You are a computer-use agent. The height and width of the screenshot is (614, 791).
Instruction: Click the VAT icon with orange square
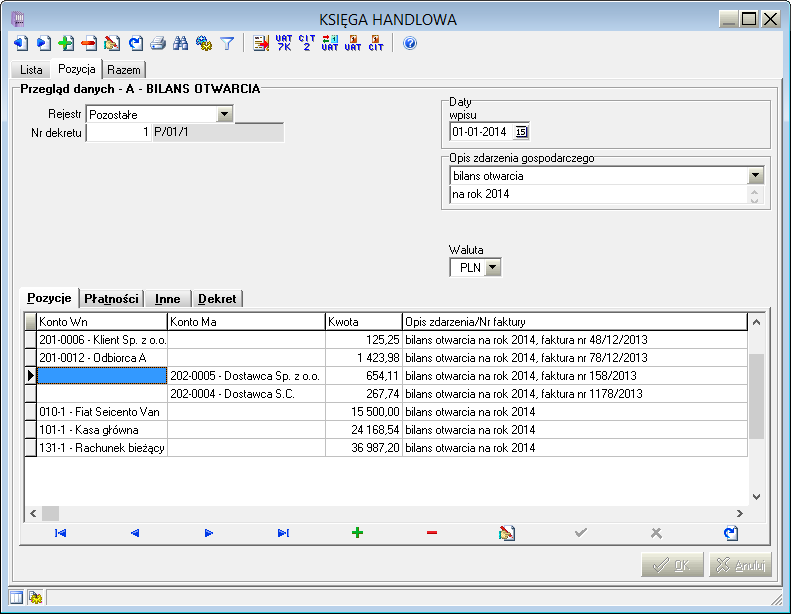pos(353,43)
